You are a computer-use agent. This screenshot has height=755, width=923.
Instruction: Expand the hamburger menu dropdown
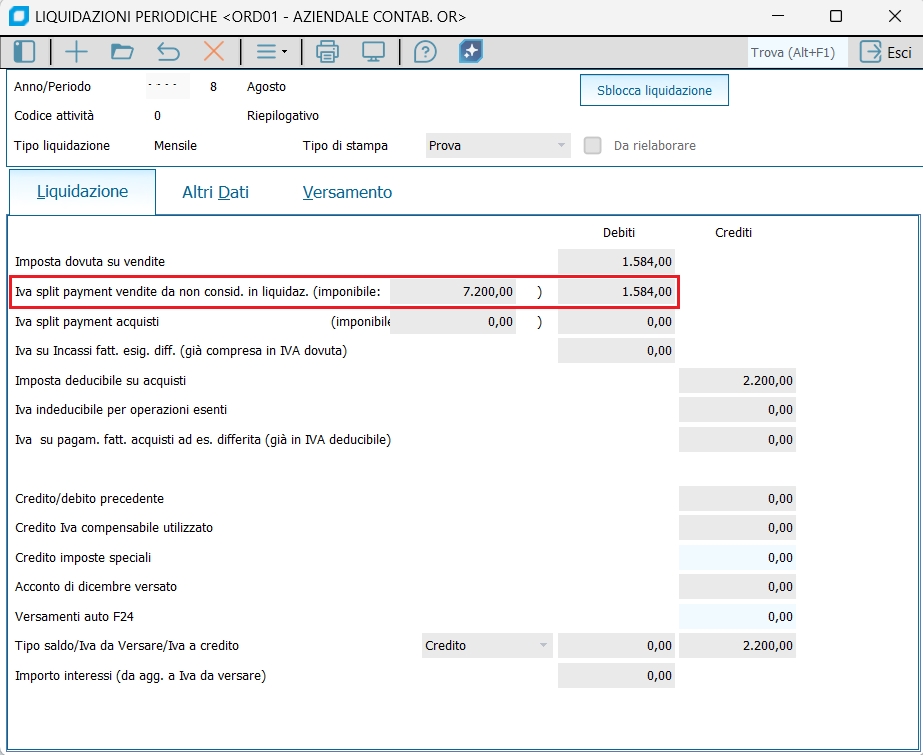(x=270, y=52)
